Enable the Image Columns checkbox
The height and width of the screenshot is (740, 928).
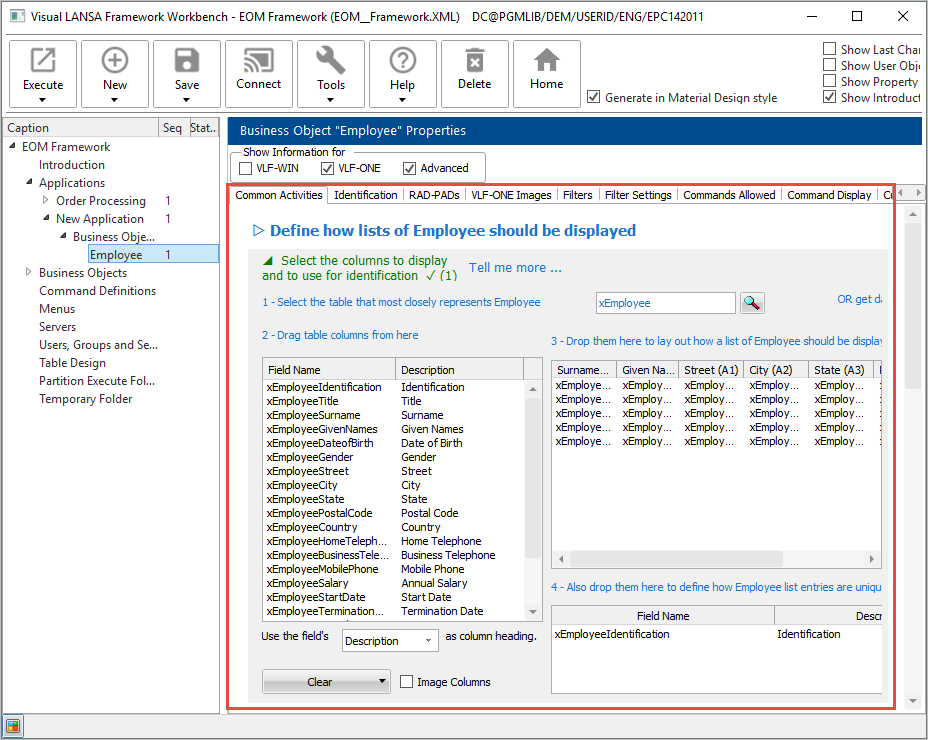(407, 682)
